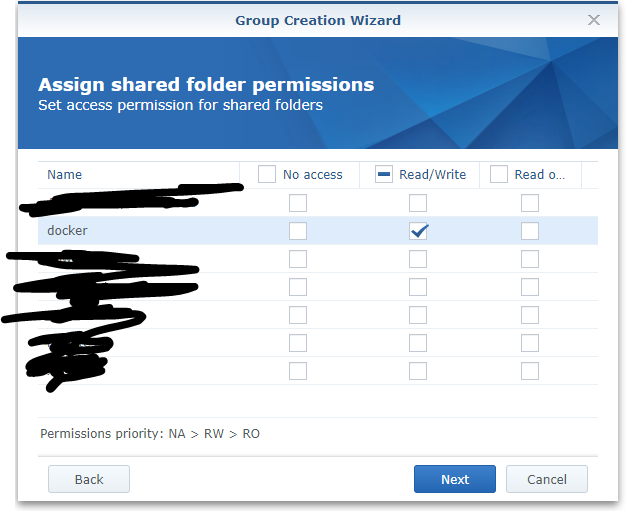Close the Group Creation Wizard dialog
626x511 pixels.
593,20
